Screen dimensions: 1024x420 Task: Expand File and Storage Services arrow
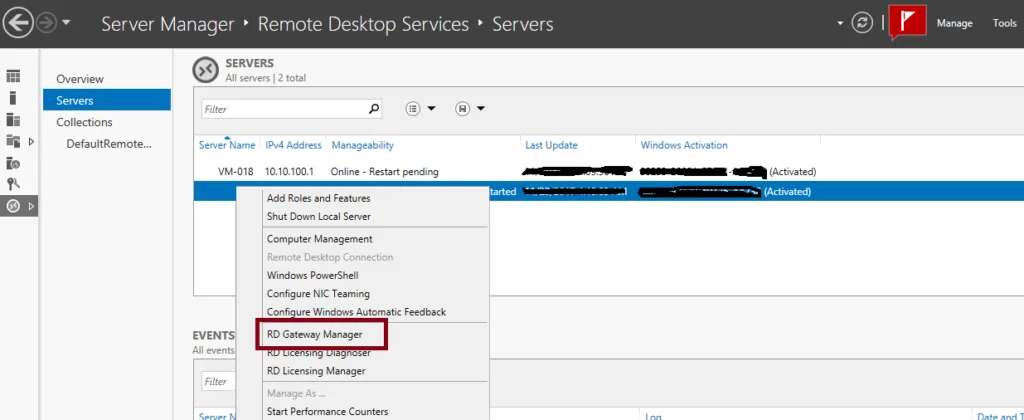(x=31, y=141)
